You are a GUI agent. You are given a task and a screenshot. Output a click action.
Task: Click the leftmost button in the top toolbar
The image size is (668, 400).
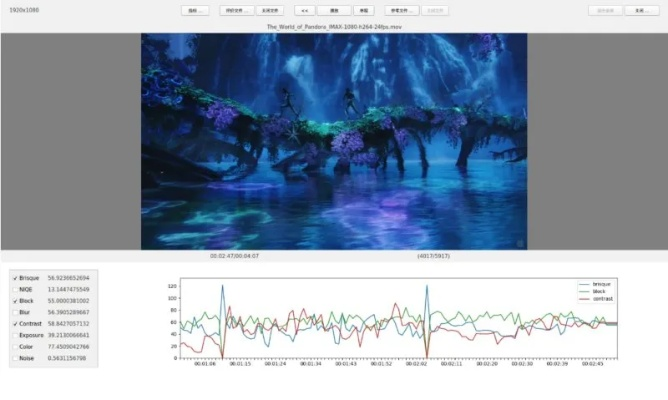pos(195,10)
